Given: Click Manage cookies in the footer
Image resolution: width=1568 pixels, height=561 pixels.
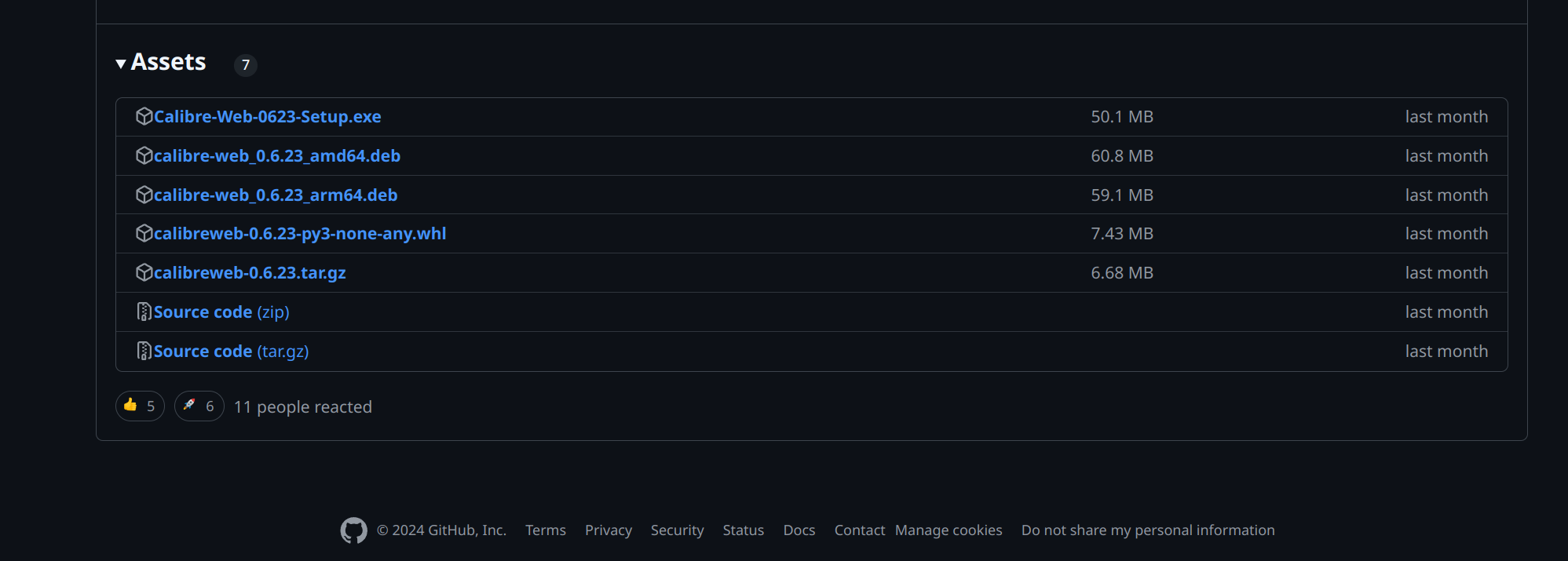Looking at the screenshot, I should coord(948,530).
